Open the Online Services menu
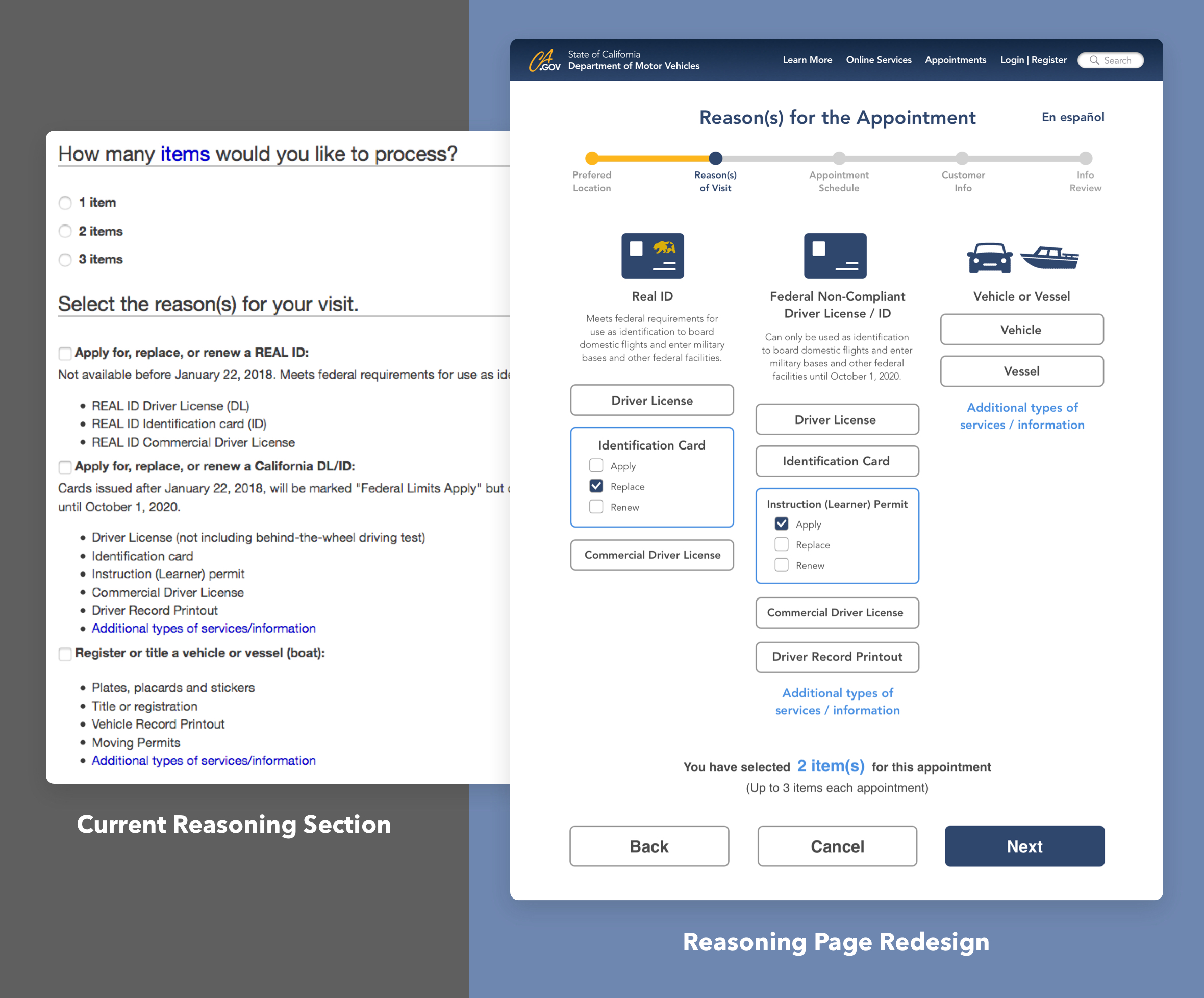 pos(879,60)
